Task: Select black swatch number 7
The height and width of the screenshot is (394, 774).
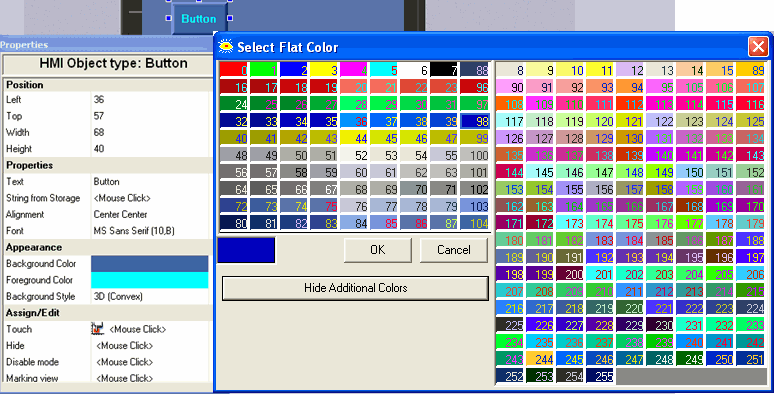Action: [444, 70]
